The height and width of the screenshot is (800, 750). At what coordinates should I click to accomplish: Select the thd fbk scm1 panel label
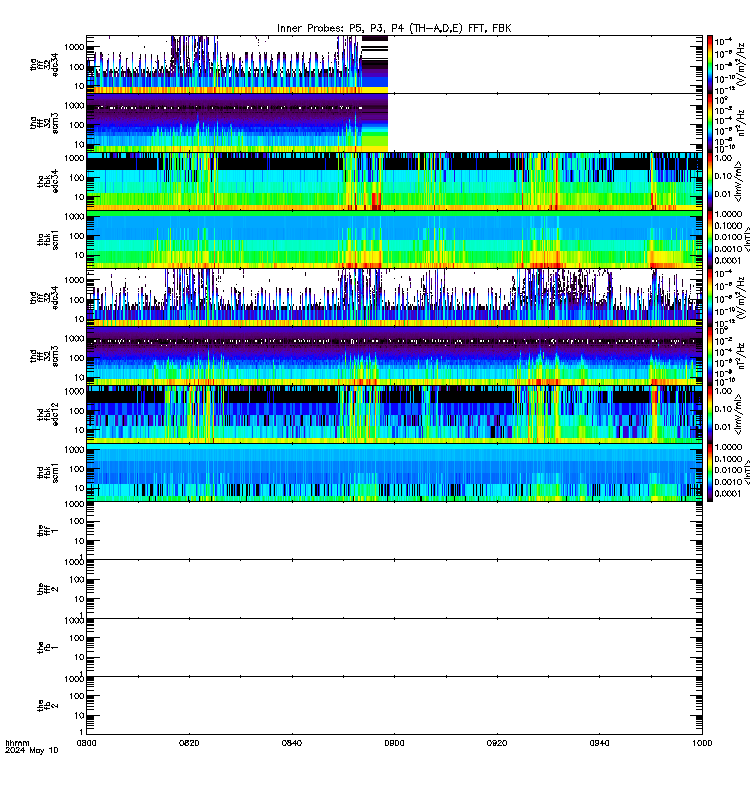point(48,472)
